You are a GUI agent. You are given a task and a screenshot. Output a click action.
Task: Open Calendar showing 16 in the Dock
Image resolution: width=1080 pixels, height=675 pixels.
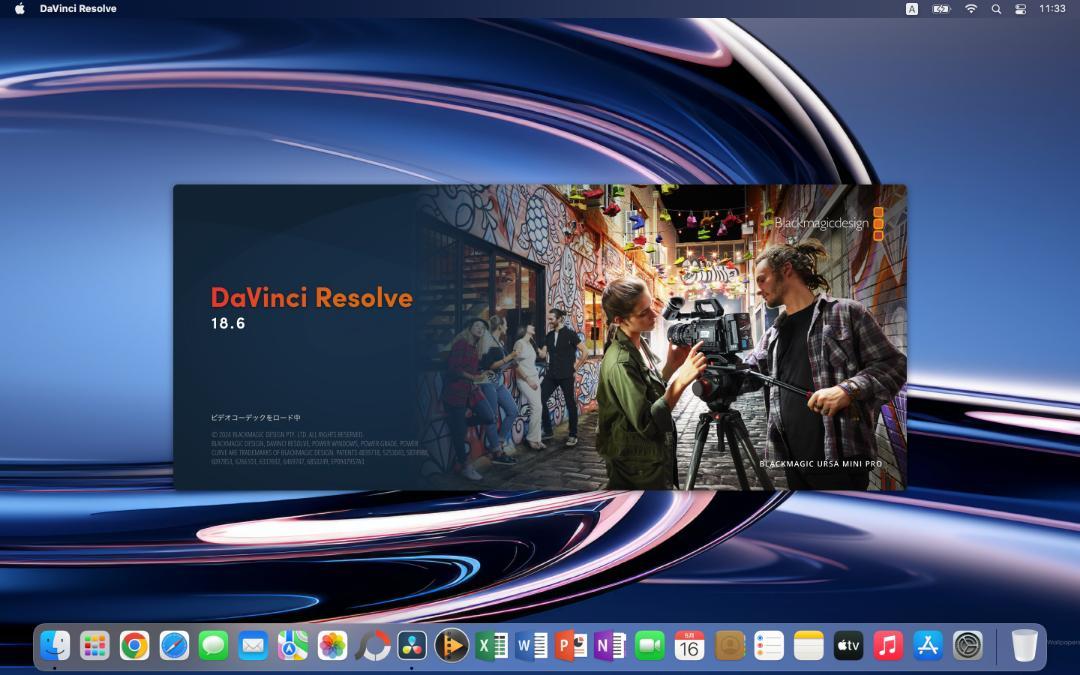689,646
